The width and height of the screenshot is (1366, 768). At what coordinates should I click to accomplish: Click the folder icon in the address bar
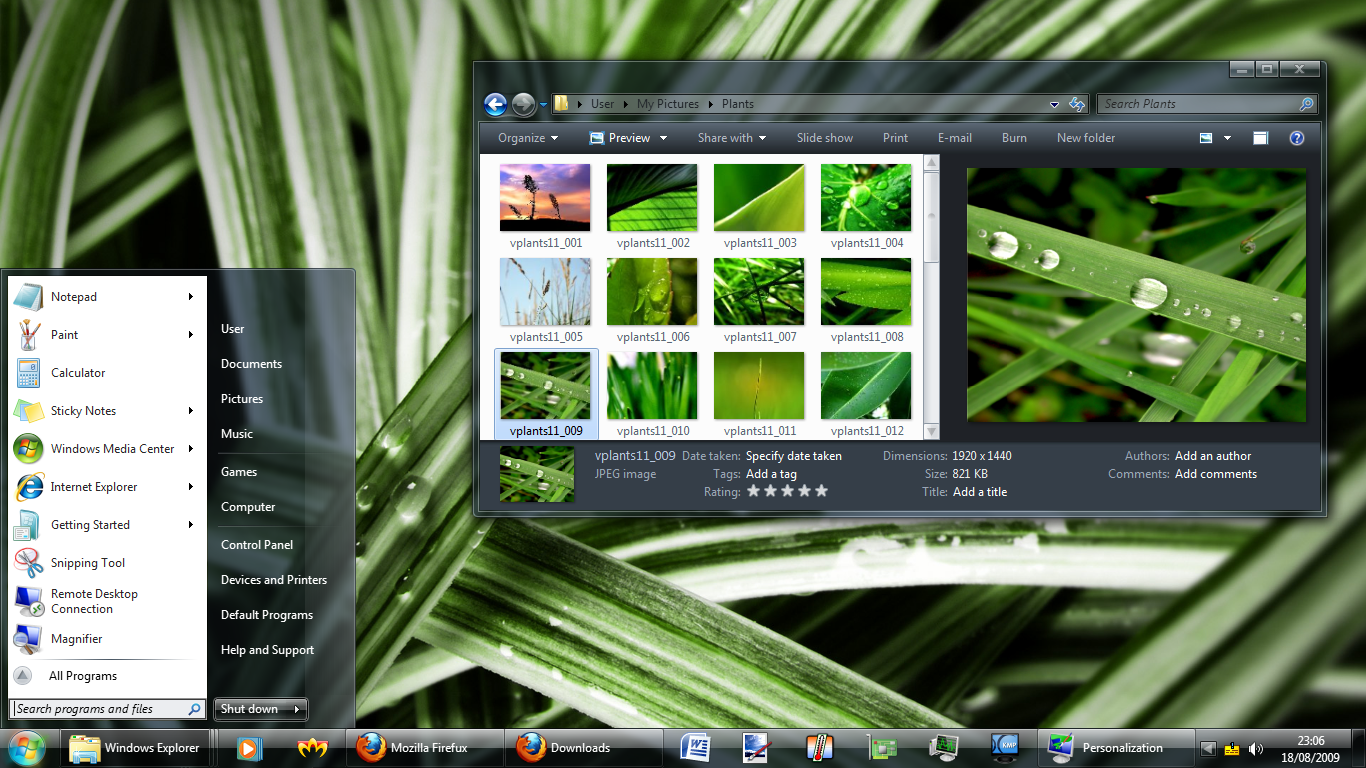click(562, 103)
